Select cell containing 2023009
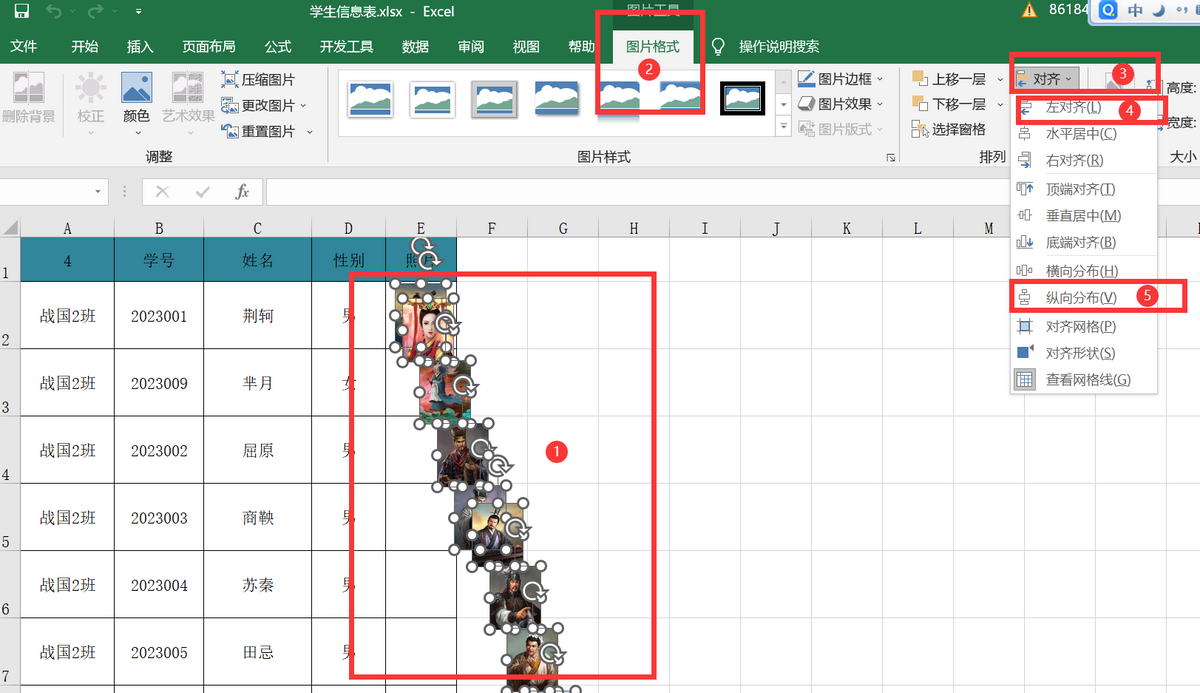Viewport: 1200px width, 693px height. 159,383
